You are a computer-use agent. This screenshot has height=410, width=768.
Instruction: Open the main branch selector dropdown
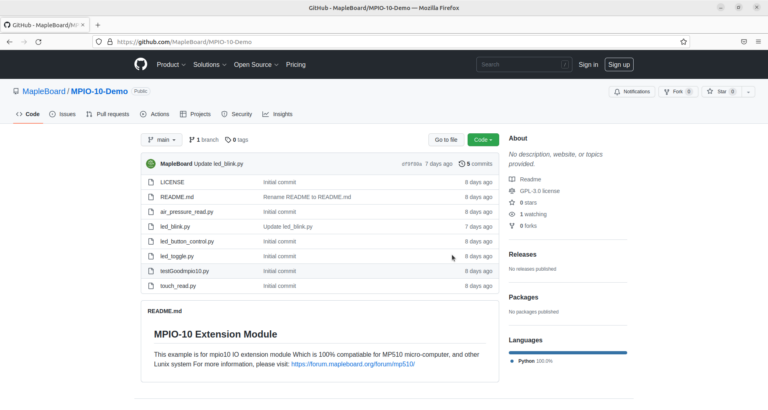[x=162, y=140]
